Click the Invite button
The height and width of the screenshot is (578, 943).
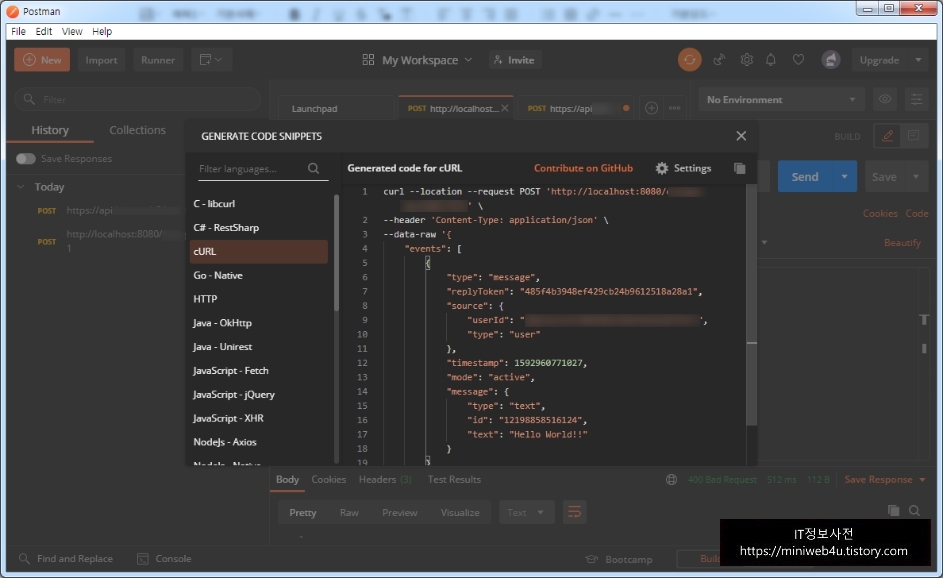pos(514,60)
